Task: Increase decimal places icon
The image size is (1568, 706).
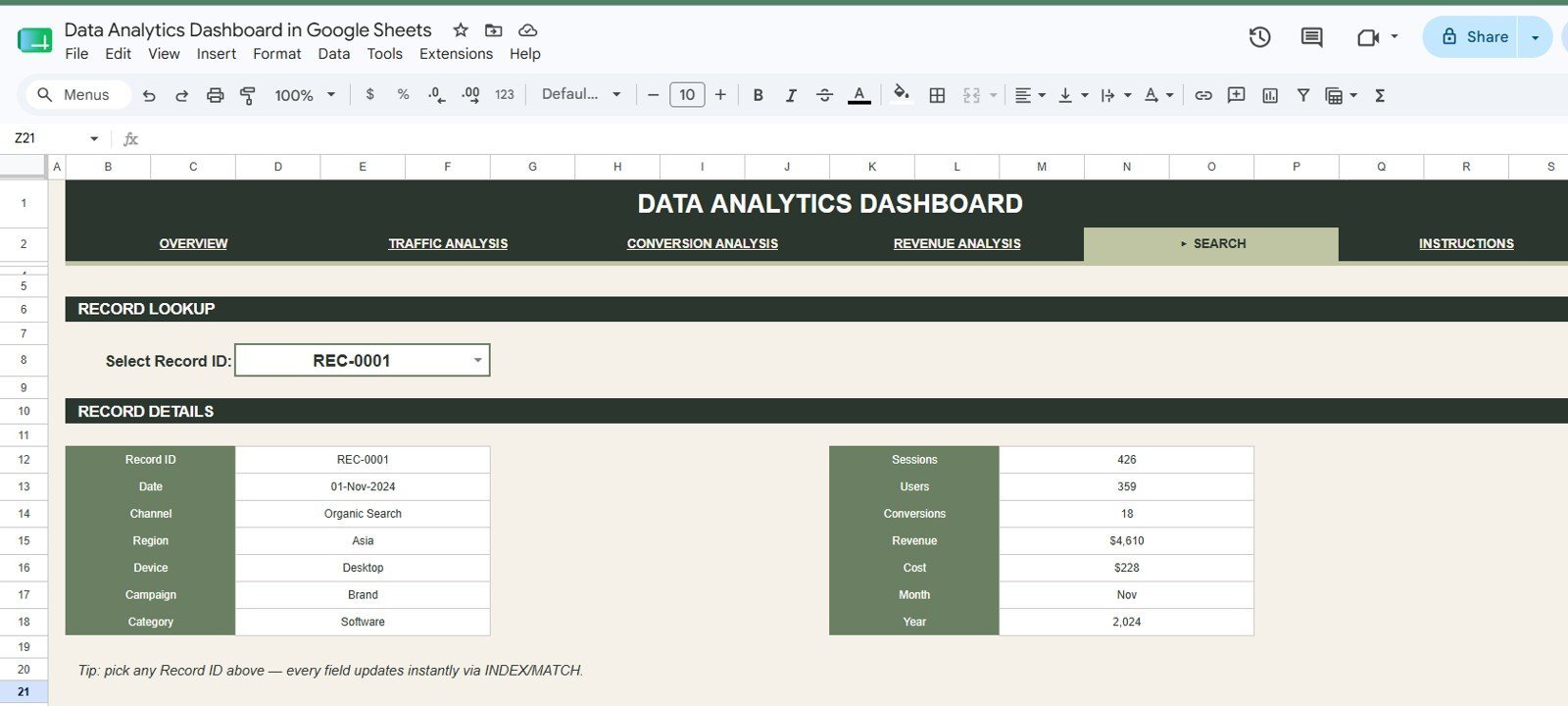Action: 470,95
